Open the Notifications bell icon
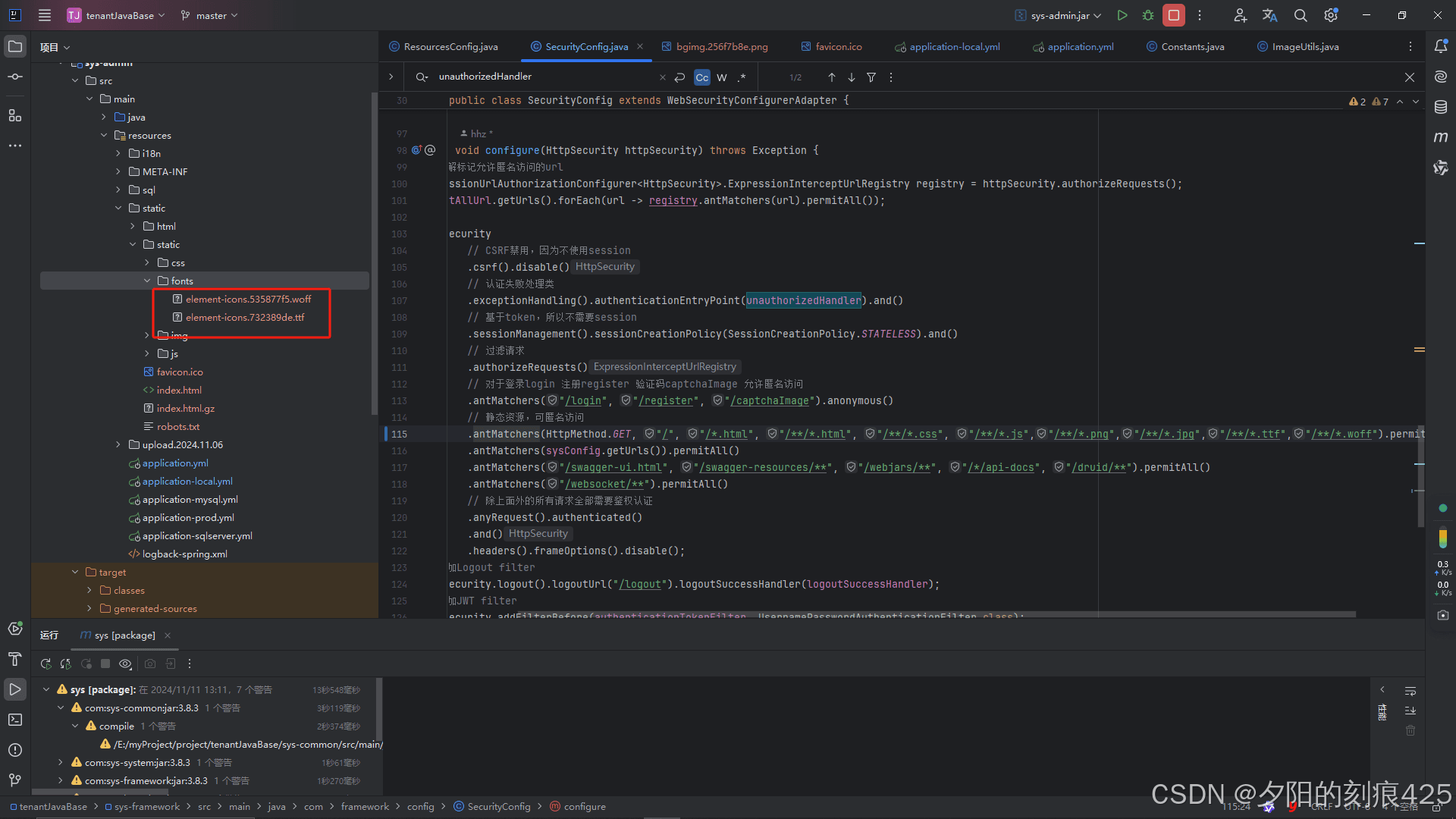 (1441, 46)
